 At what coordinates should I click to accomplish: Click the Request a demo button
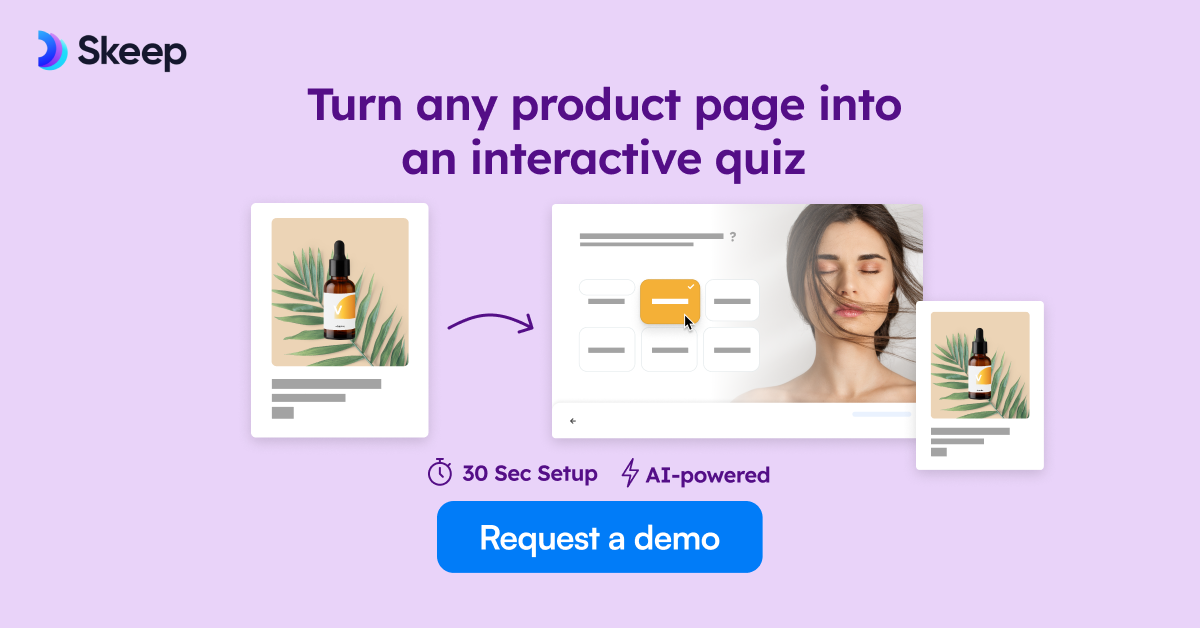click(x=599, y=537)
